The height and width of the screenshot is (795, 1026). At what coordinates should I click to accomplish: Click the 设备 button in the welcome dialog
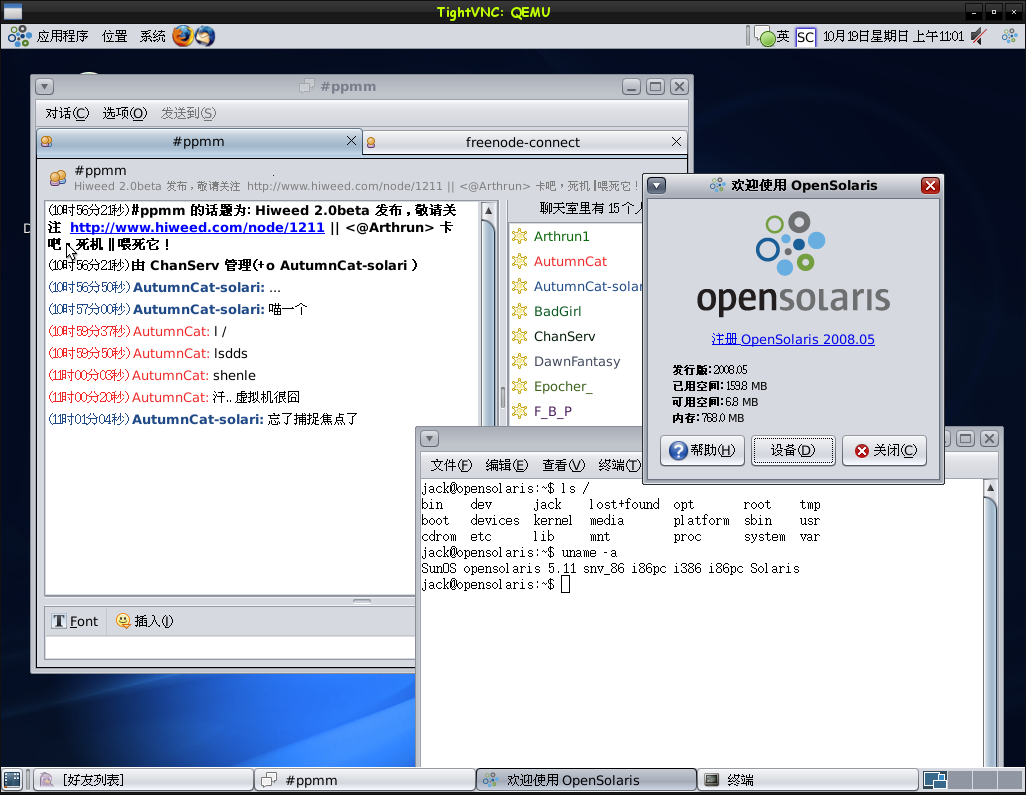coord(793,450)
